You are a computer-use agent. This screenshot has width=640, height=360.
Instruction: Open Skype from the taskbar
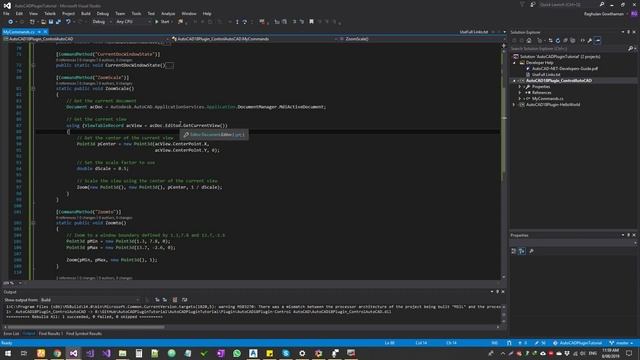[286, 353]
